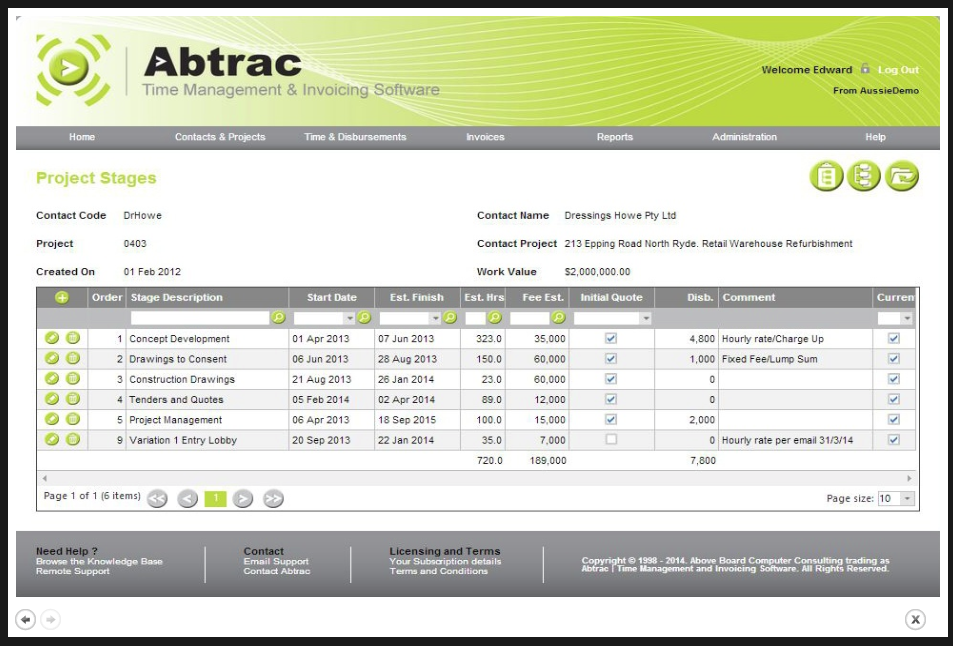Open the Help menu
The width and height of the screenshot is (953, 646).
(875, 137)
